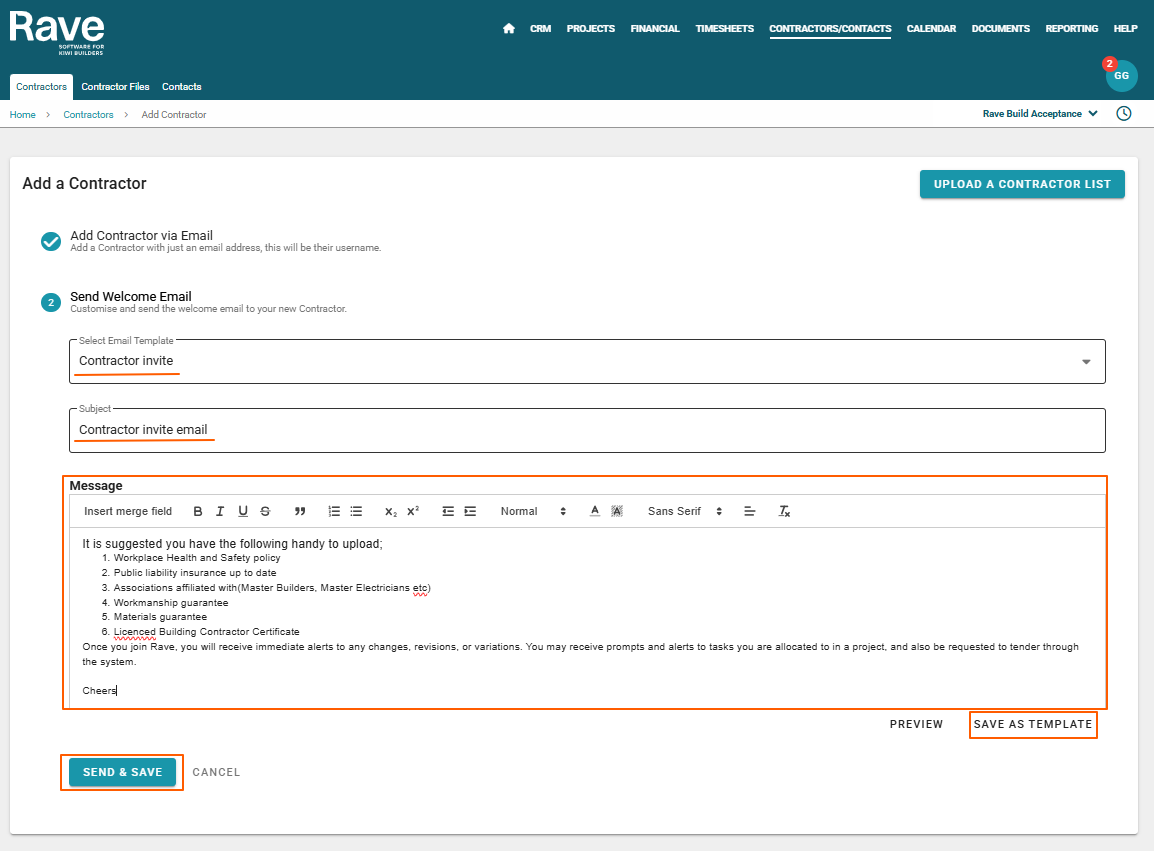The image size is (1154, 851).
Task: Click the Contractors breadcrumb link
Action: (88, 115)
